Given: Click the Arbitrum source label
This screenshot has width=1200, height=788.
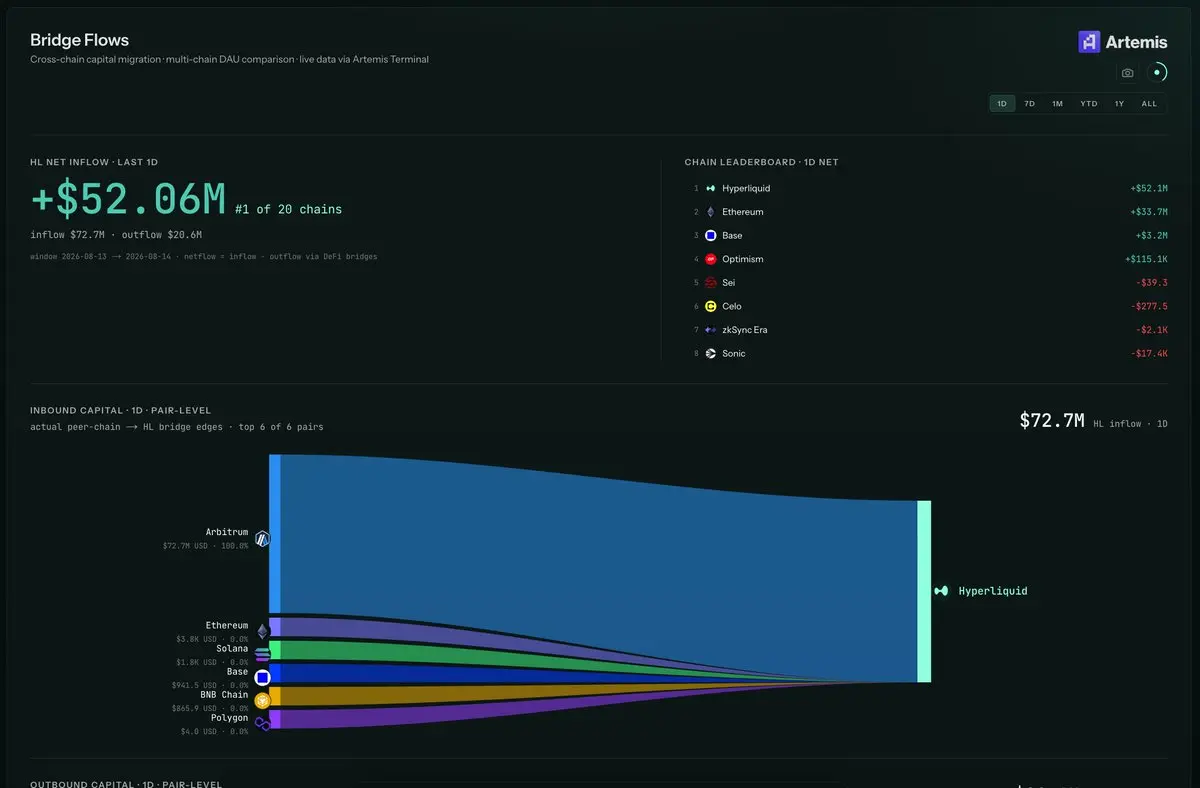Looking at the screenshot, I should tap(227, 533).
